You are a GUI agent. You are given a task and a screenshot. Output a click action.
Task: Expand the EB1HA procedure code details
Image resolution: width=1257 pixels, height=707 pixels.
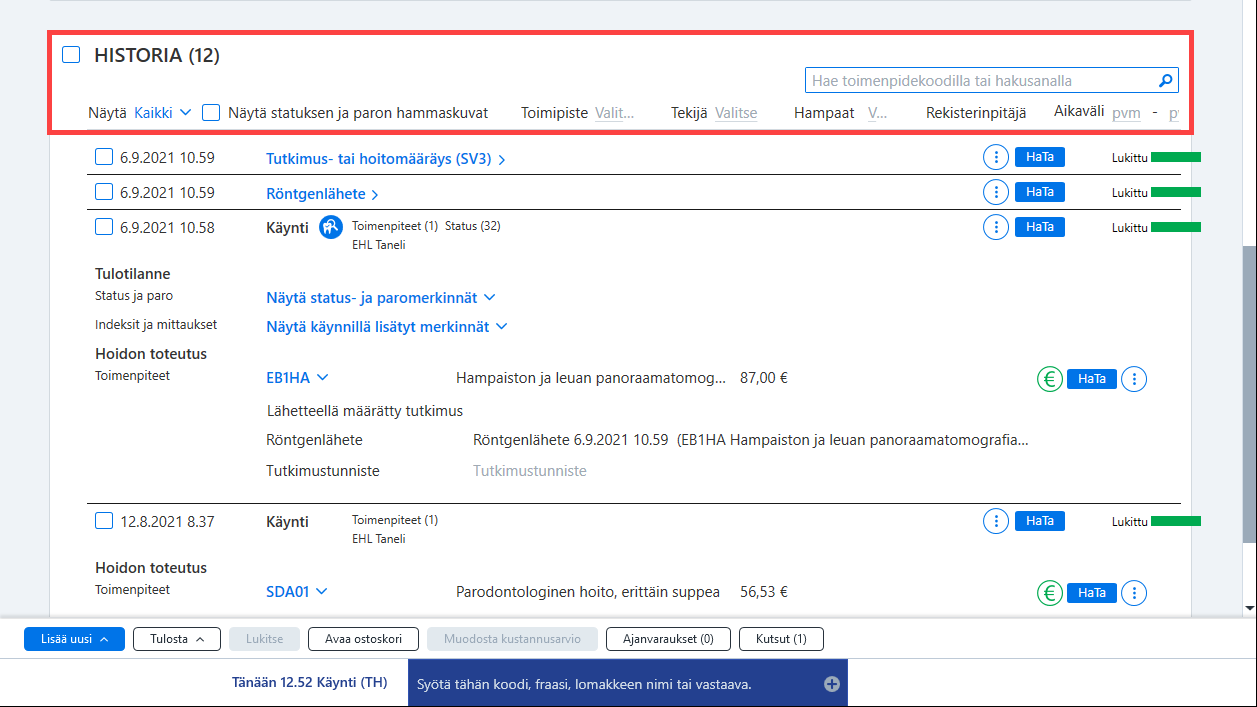pos(297,377)
